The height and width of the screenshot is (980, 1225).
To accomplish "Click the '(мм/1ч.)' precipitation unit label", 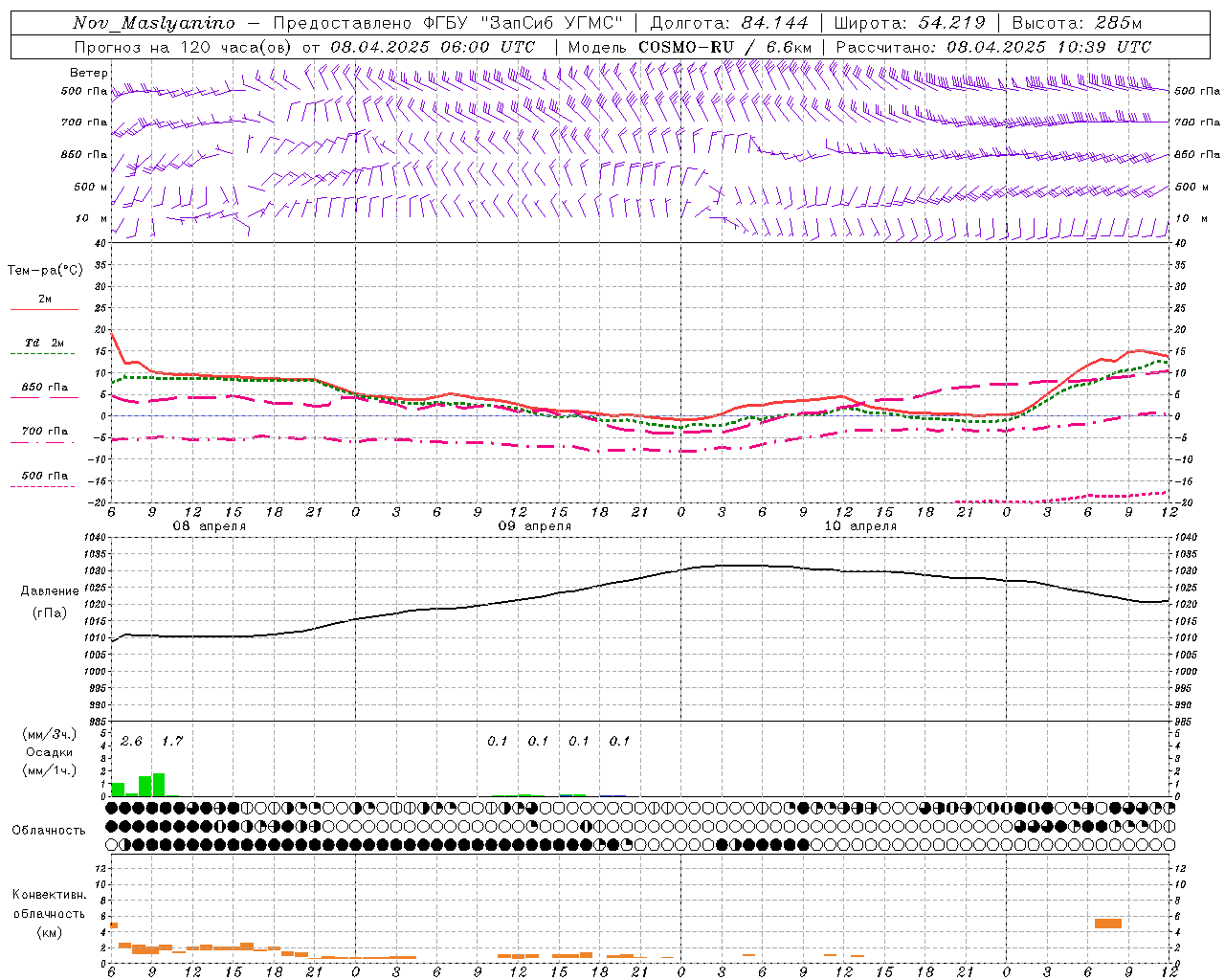I will pyautogui.click(x=50, y=770).
